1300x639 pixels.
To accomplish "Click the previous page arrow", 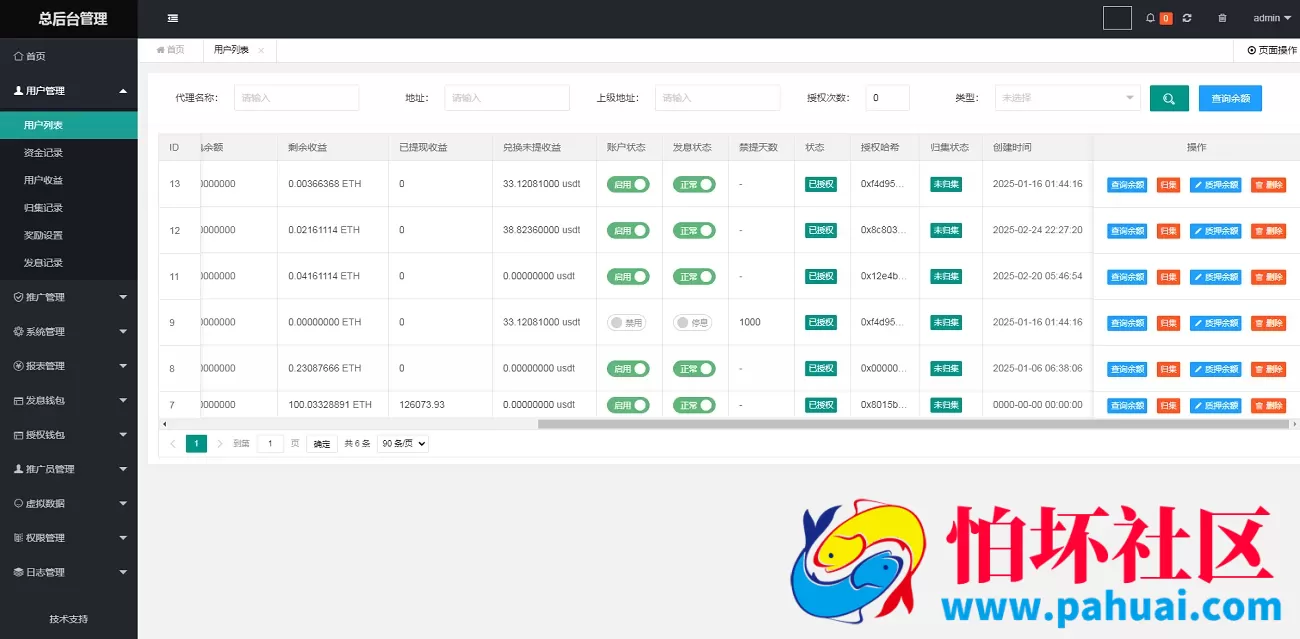I will [x=173, y=444].
